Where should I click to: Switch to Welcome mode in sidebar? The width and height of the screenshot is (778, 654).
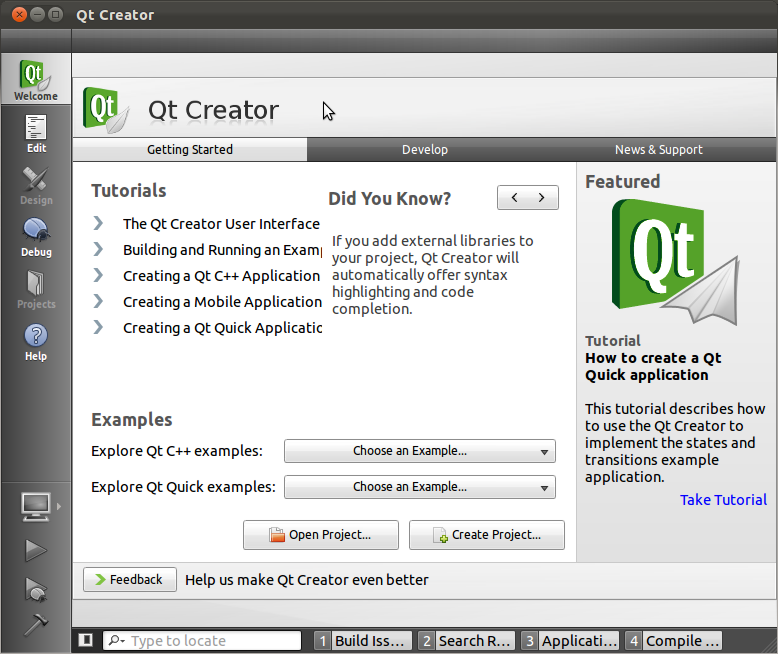point(36,79)
